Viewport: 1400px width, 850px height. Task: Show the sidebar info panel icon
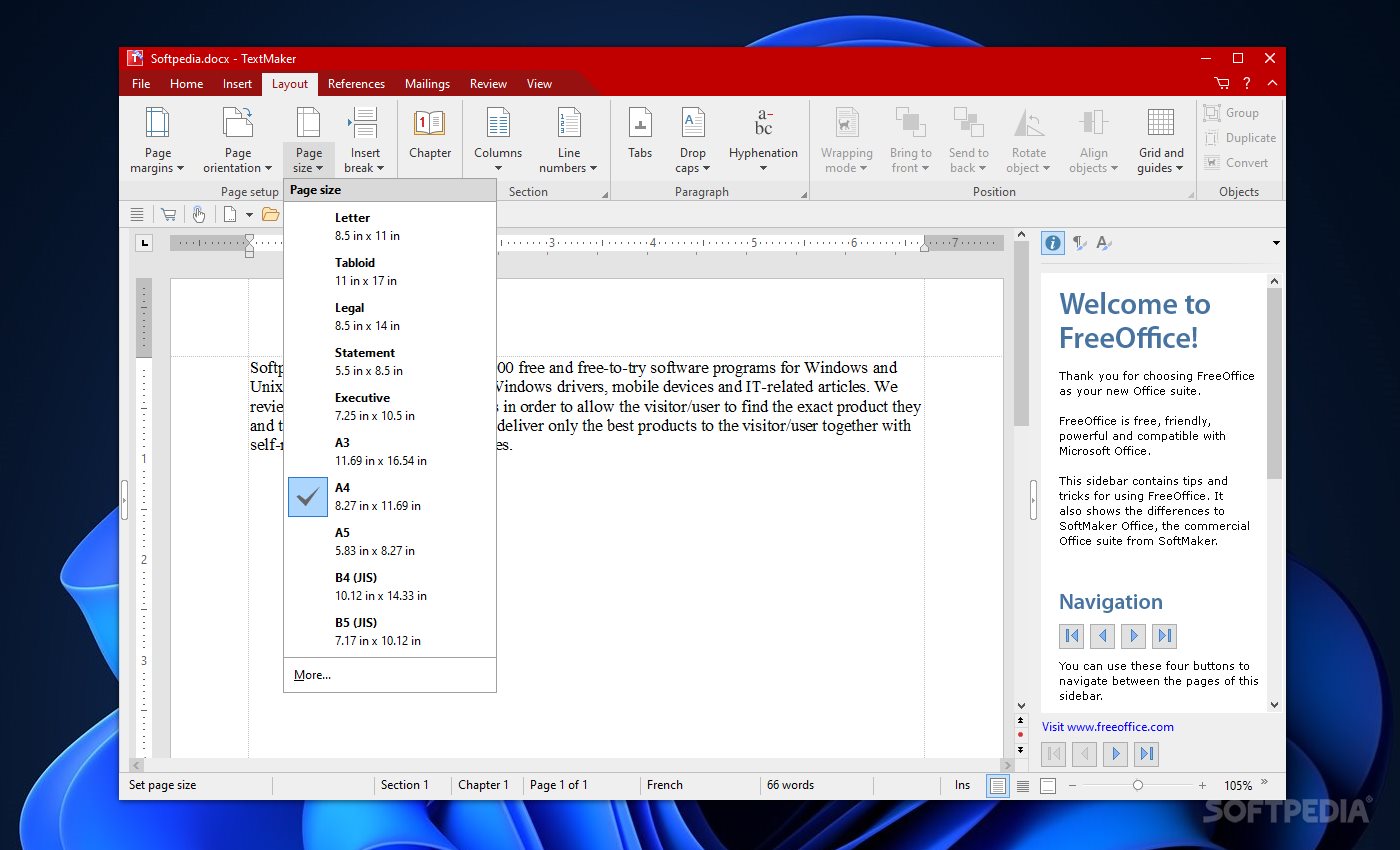pos(1053,242)
